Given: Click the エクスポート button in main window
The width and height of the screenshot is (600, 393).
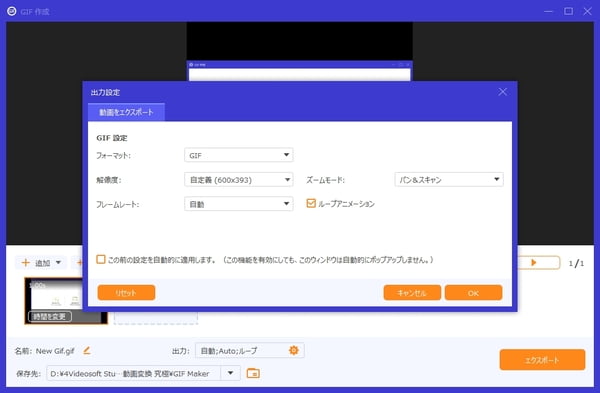Looking at the screenshot, I should pos(542,360).
